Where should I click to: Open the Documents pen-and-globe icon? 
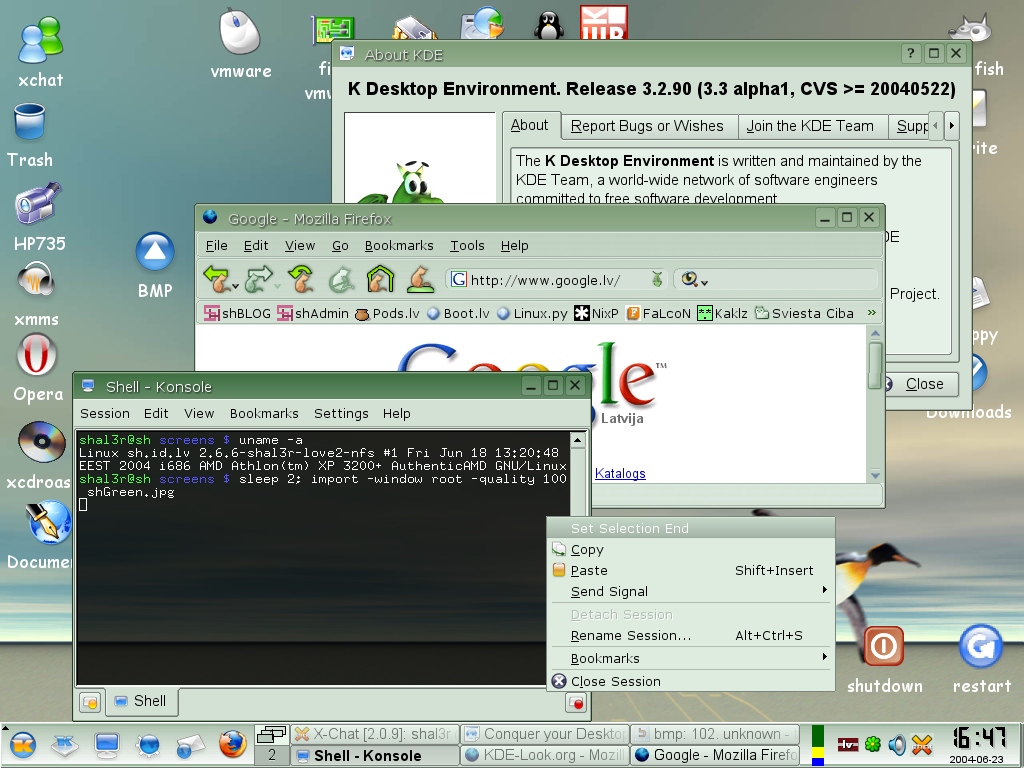[x=47, y=521]
